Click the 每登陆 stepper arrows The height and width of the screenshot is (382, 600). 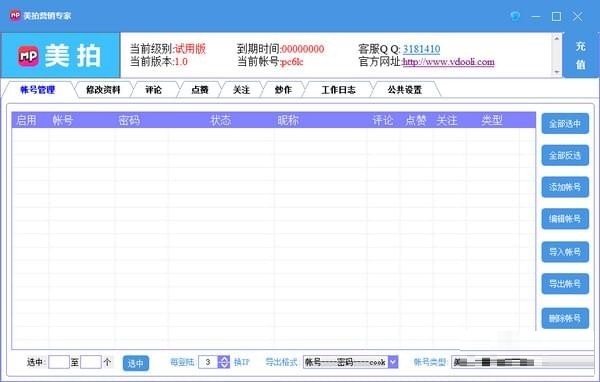coord(224,362)
